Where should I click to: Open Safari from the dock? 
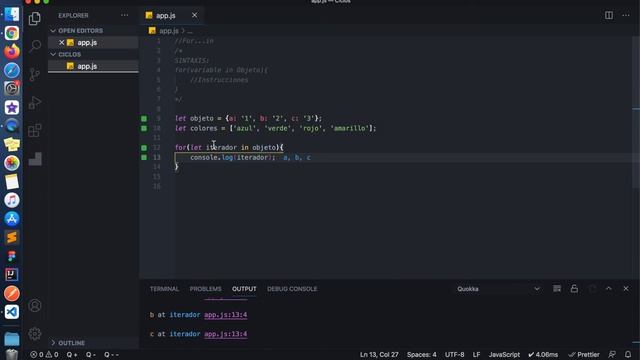pos(12,70)
